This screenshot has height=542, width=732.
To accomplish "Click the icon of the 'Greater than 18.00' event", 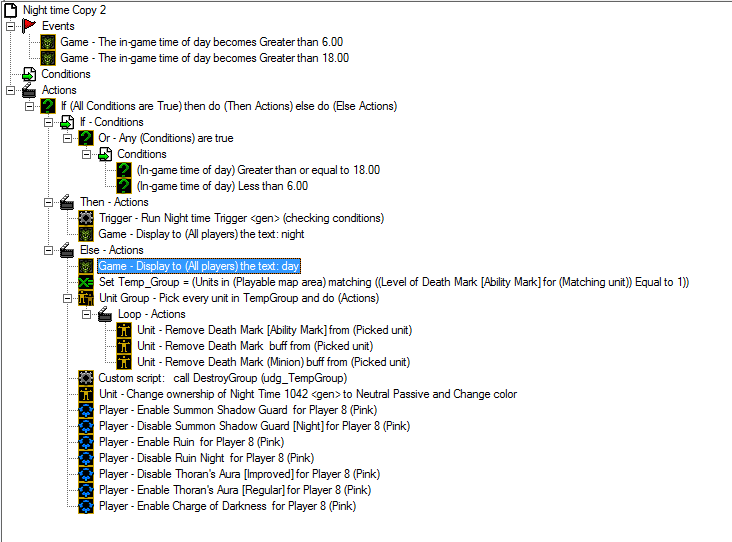I will tap(48, 58).
